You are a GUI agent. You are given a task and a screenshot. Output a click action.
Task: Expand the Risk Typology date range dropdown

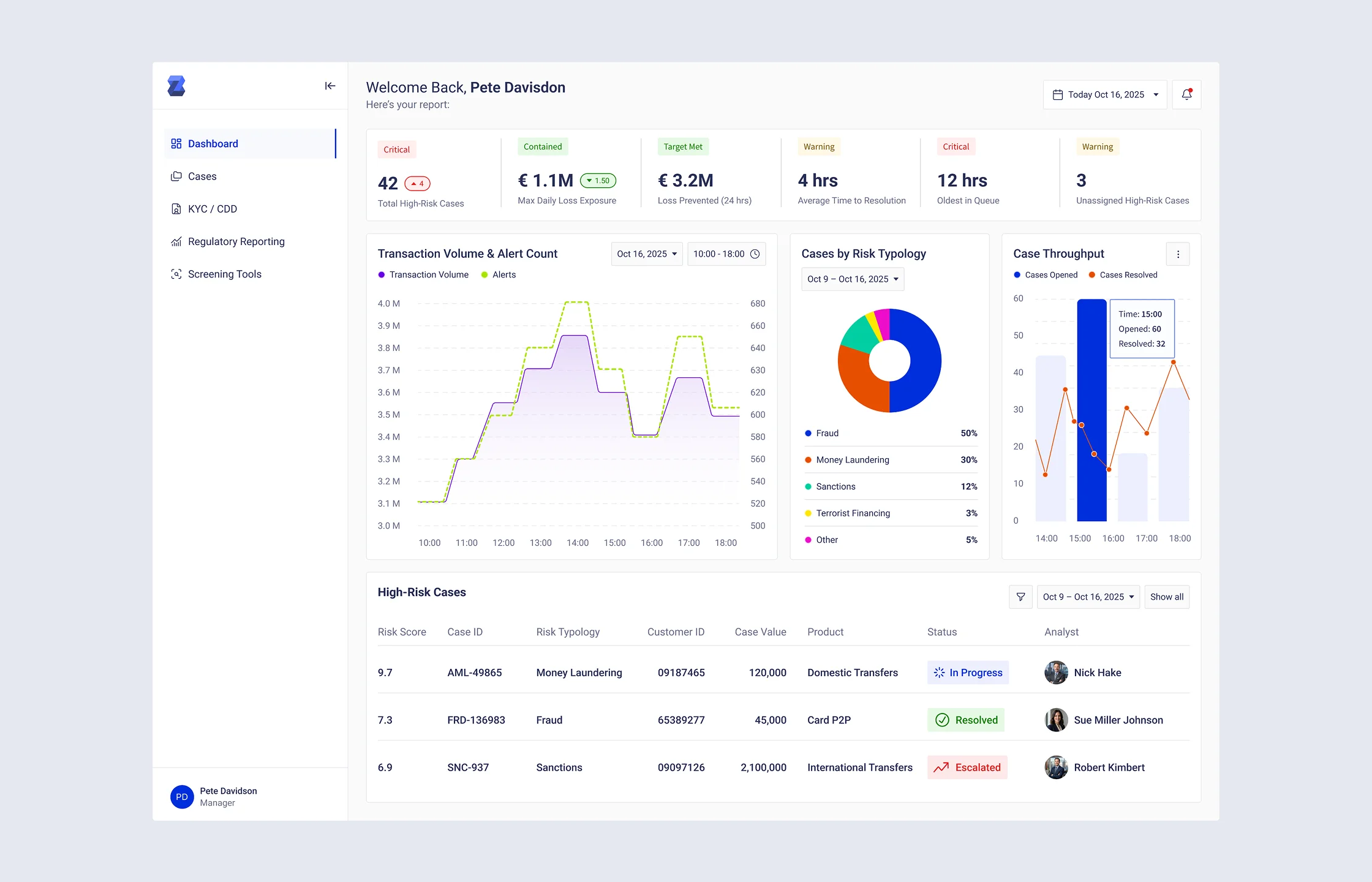coord(853,279)
